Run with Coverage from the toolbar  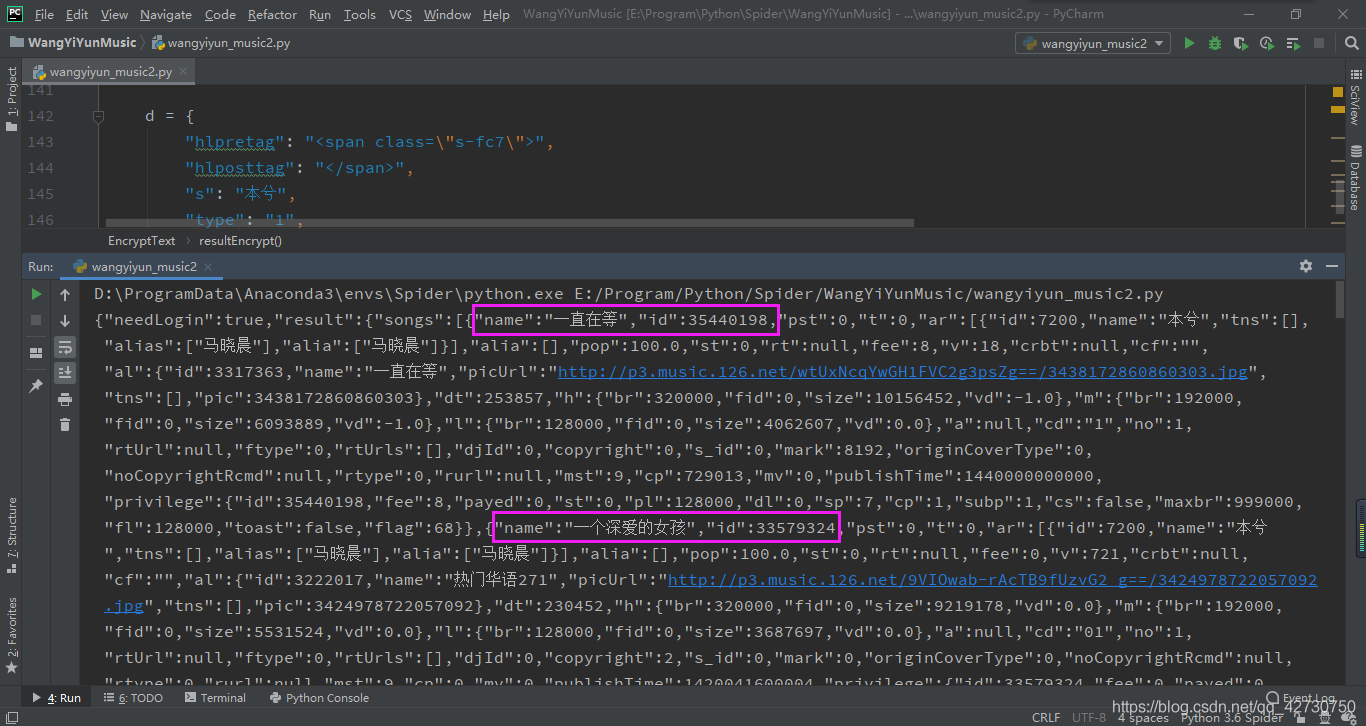(x=1241, y=43)
